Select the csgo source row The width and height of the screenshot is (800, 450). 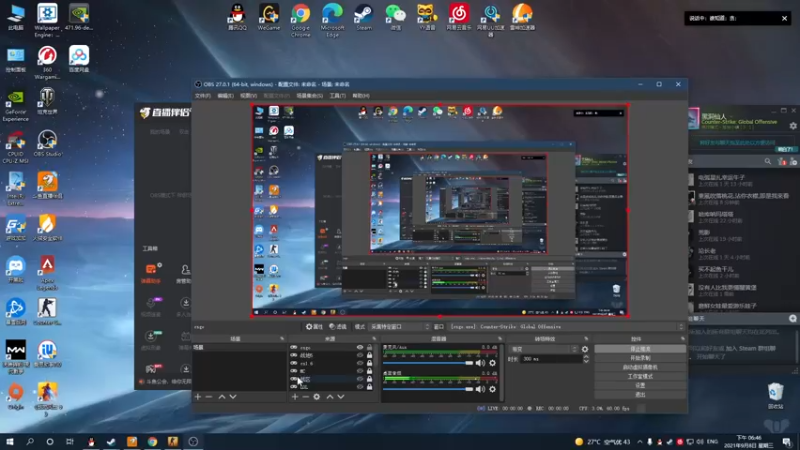click(332, 347)
